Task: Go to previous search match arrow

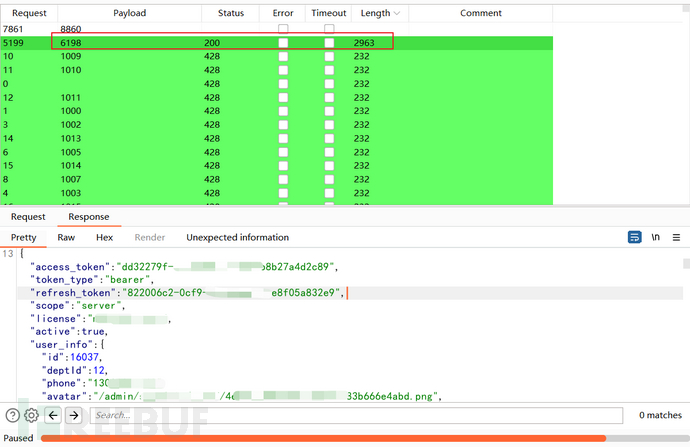Action: point(53,415)
